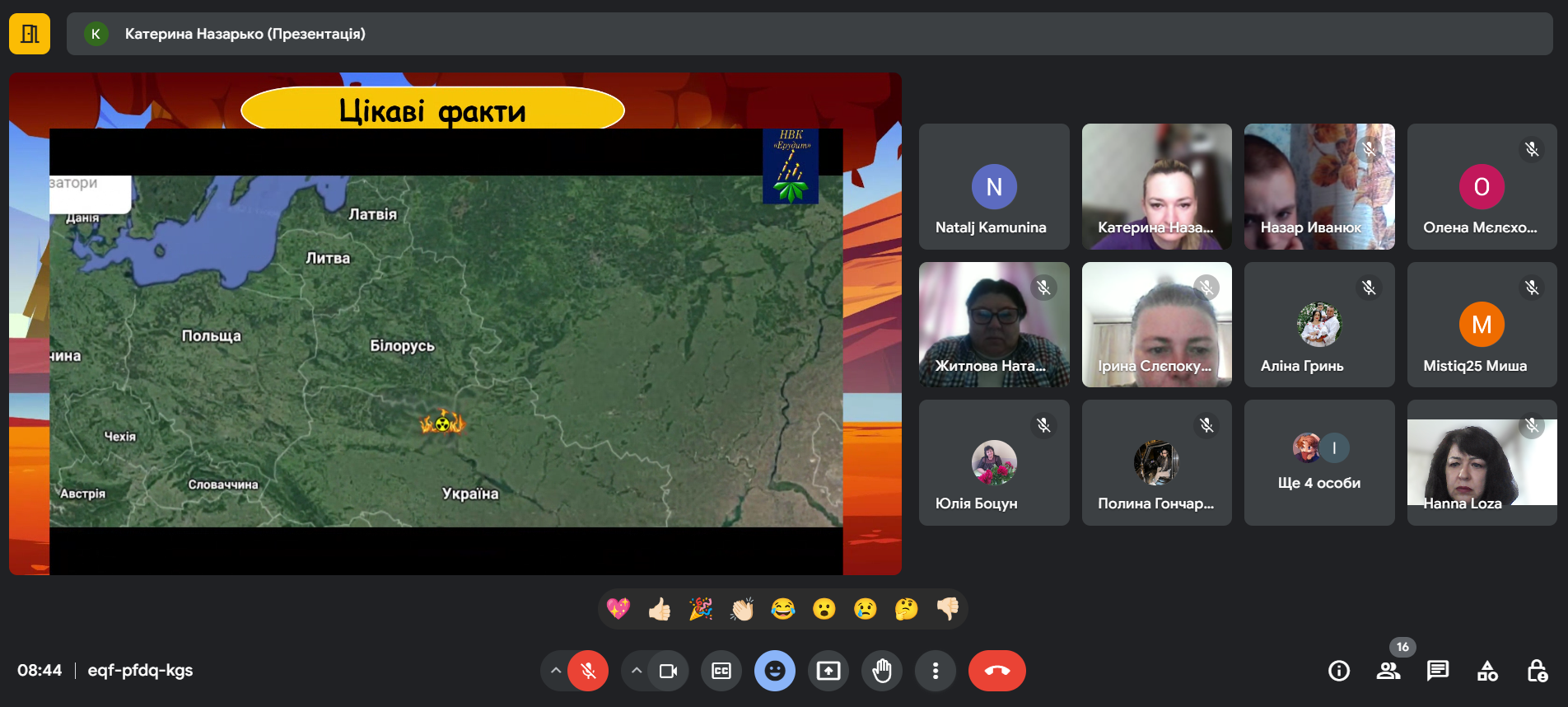Viewport: 1568px width, 707px height.
Task: Leave the call with red hang-up button
Action: pyautogui.click(x=996, y=671)
